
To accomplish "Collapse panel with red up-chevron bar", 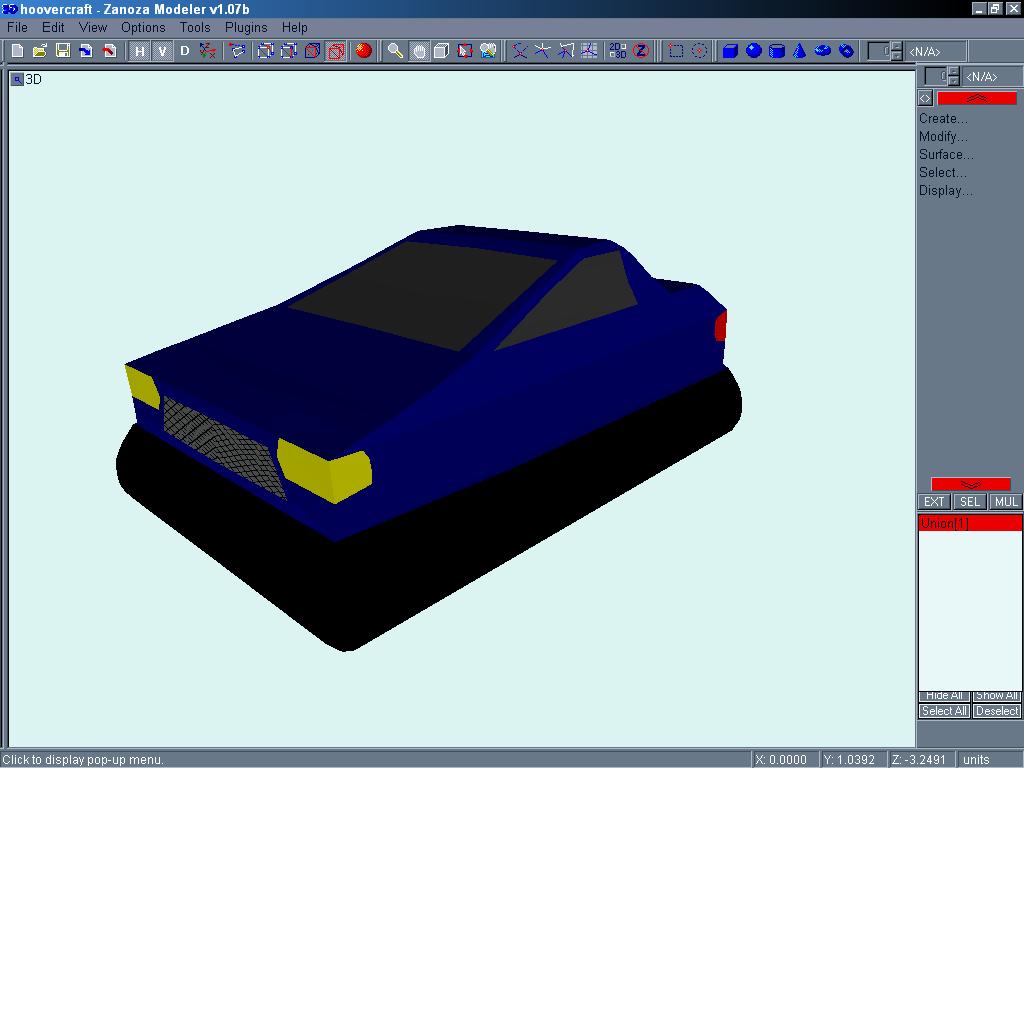I will tap(976, 98).
